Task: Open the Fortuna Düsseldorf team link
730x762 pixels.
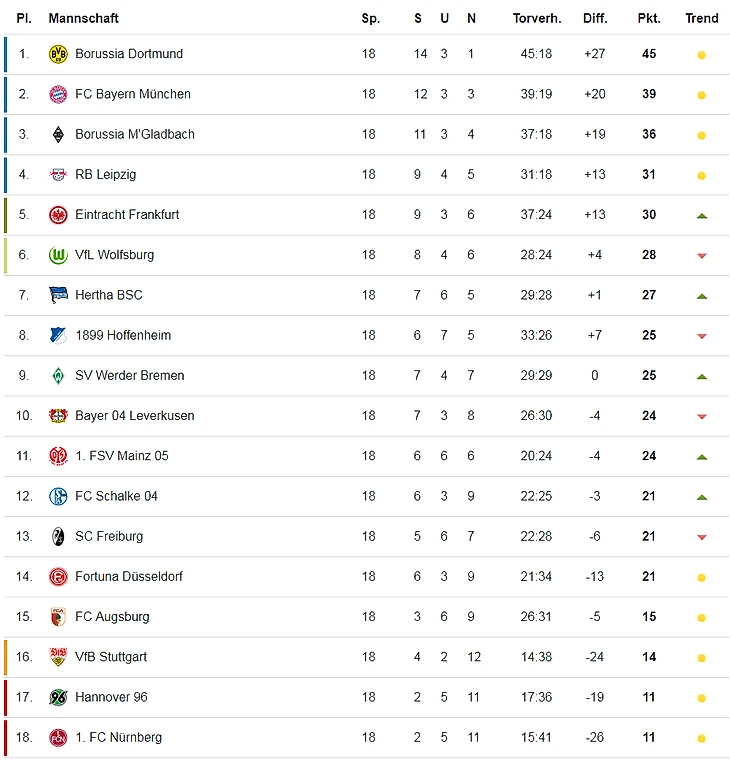Action: click(x=129, y=576)
